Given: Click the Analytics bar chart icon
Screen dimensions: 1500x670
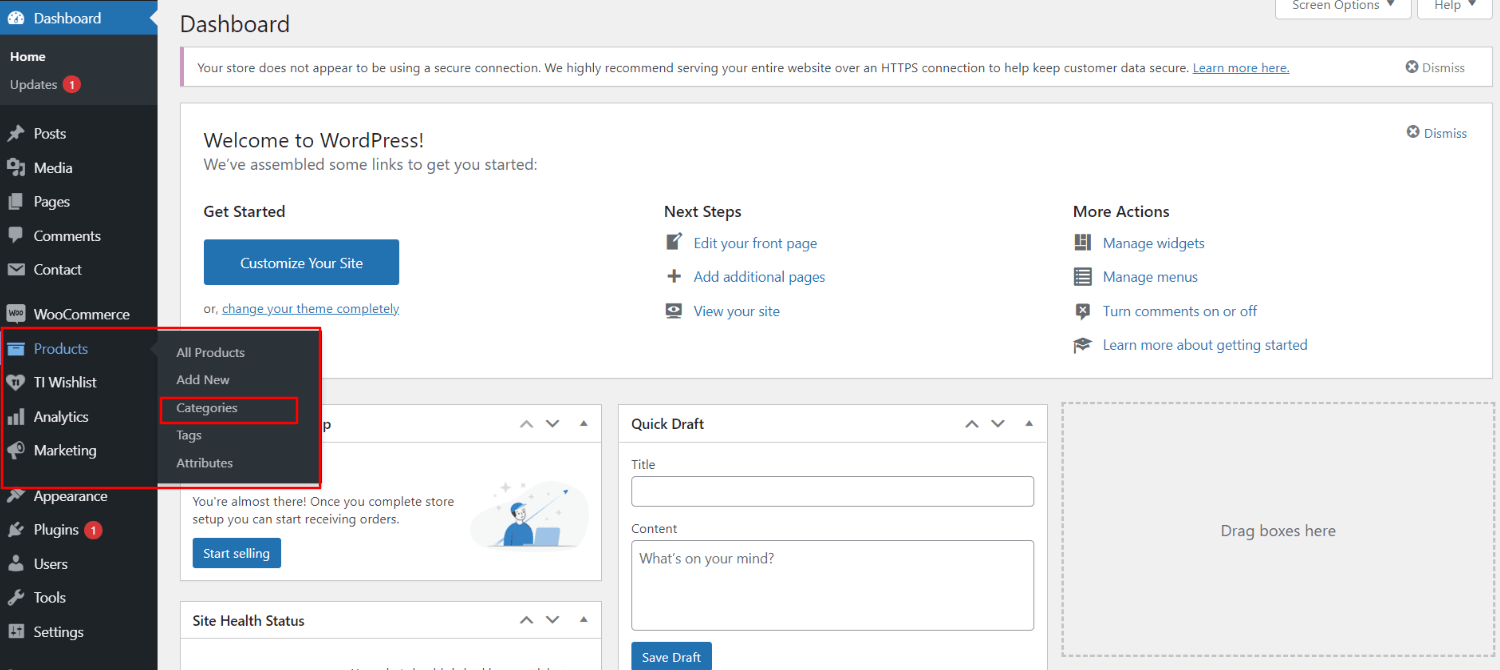Looking at the screenshot, I should (x=15, y=417).
